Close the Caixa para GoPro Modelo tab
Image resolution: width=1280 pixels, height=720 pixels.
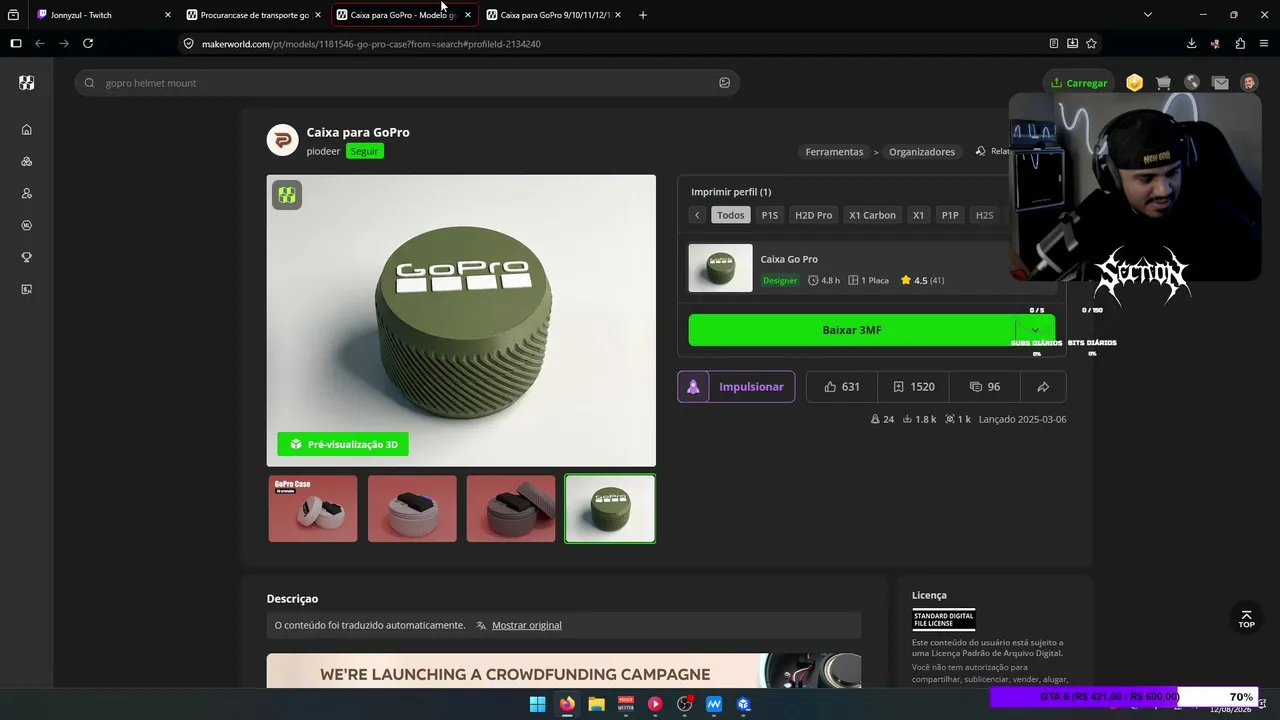pos(467,15)
